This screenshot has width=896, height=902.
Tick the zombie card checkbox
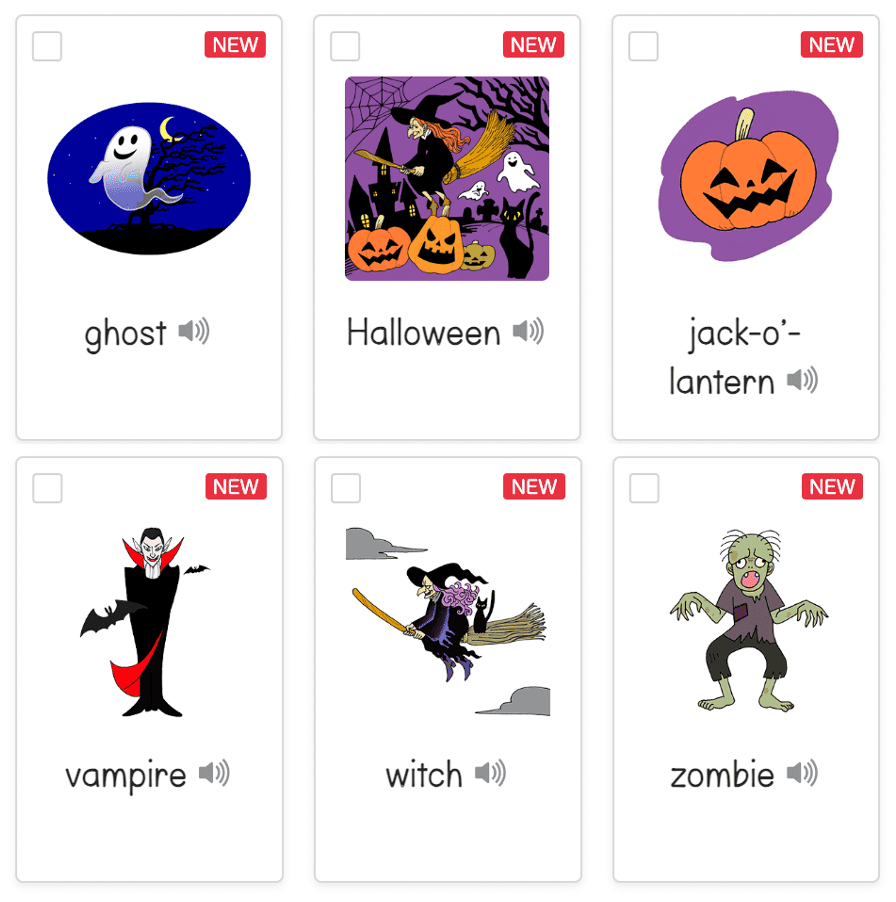(644, 488)
